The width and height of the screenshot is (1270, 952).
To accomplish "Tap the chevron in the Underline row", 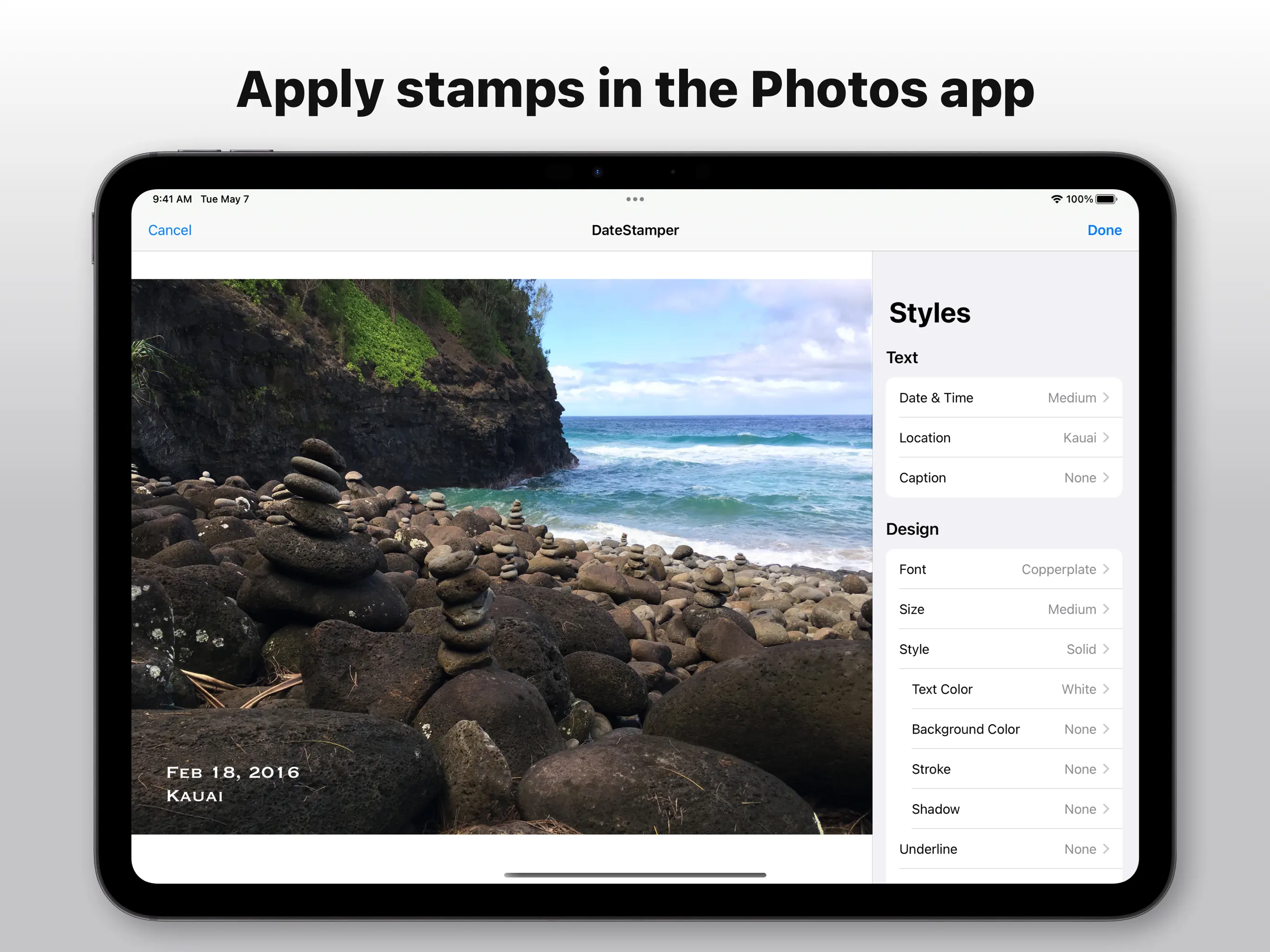I will [1106, 849].
